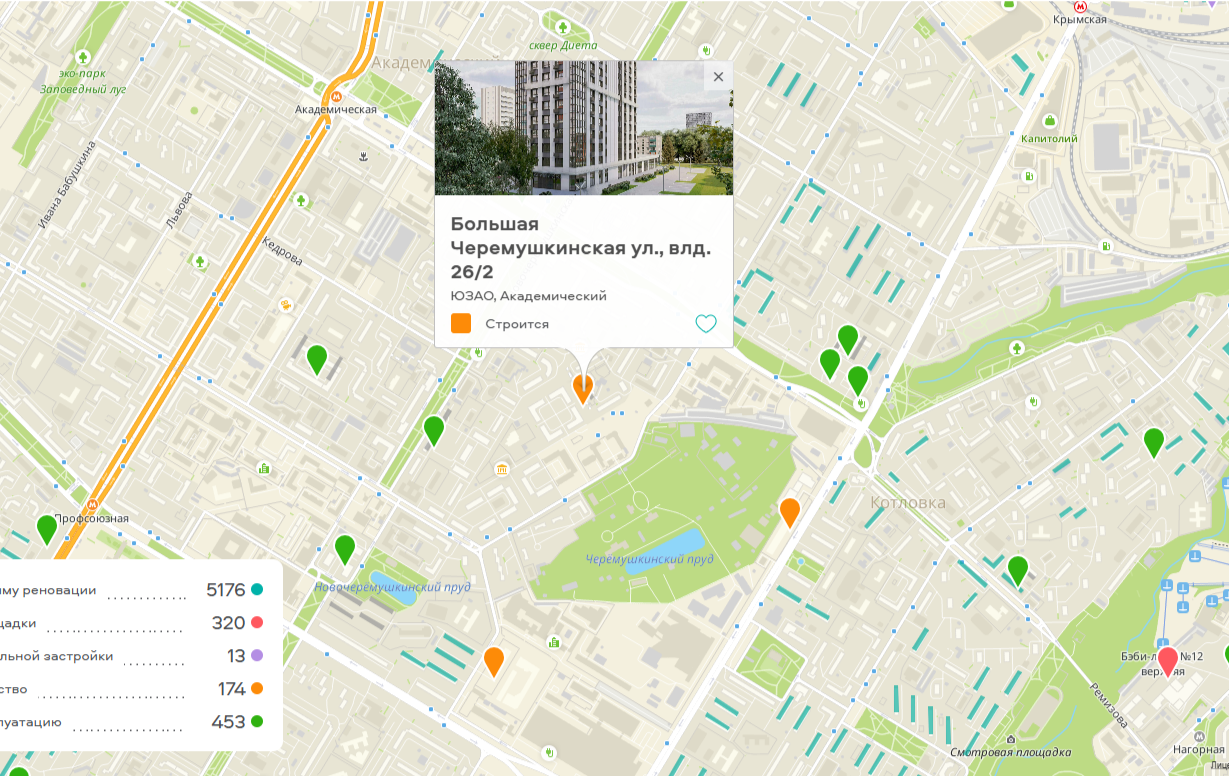
Task: Click the teal dot beside 5176 in legend
Action: pos(257,590)
